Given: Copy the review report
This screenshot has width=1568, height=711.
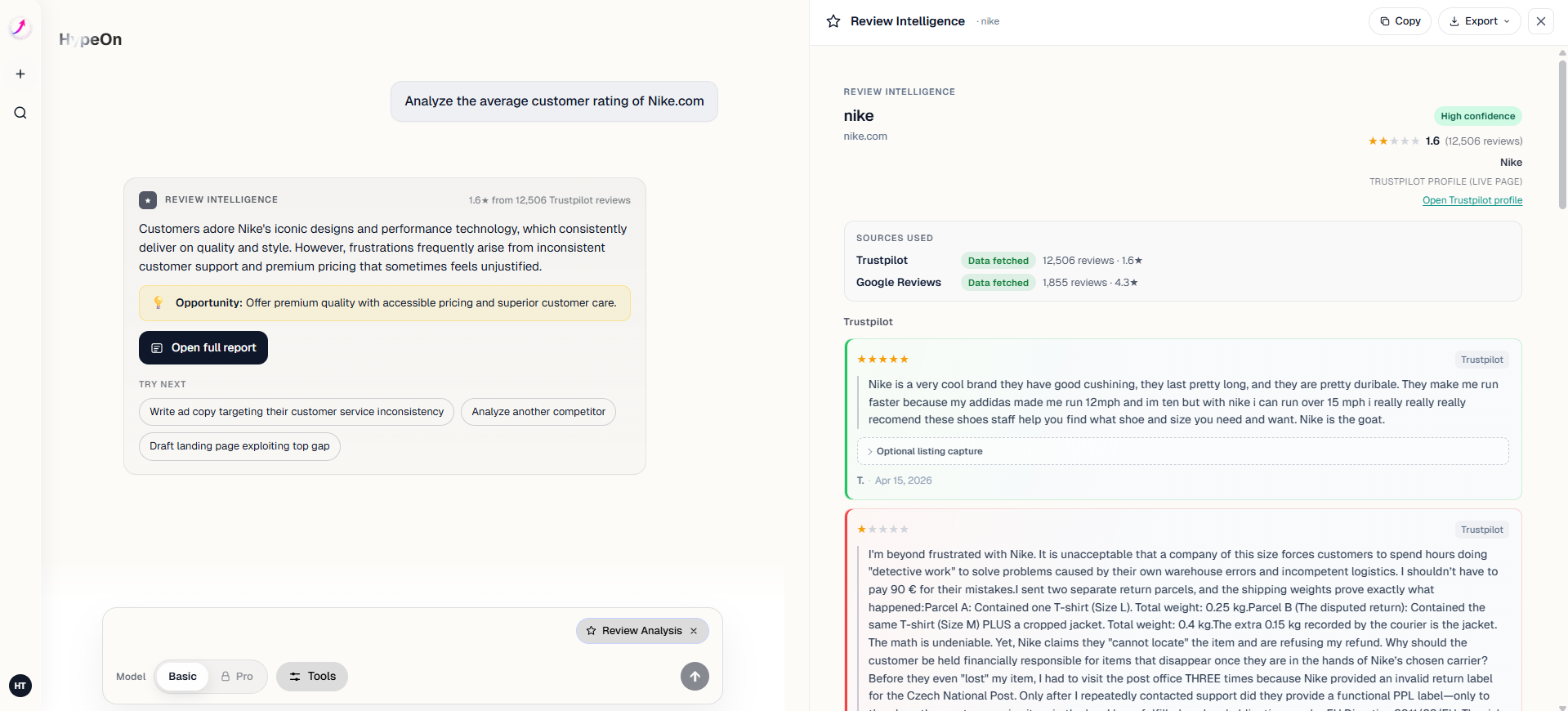Looking at the screenshot, I should 1400,21.
